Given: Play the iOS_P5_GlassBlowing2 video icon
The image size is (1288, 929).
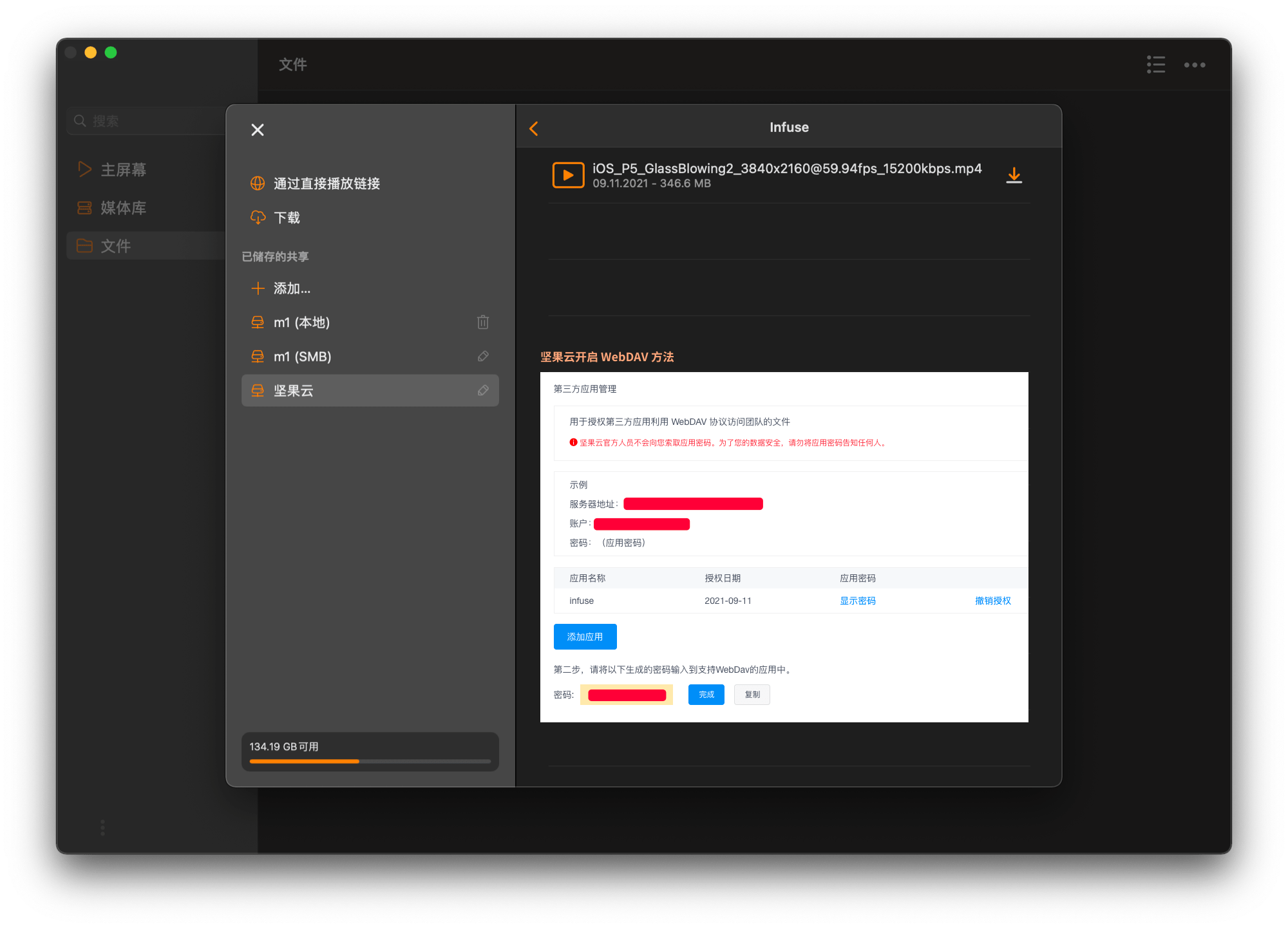Looking at the screenshot, I should point(568,175).
